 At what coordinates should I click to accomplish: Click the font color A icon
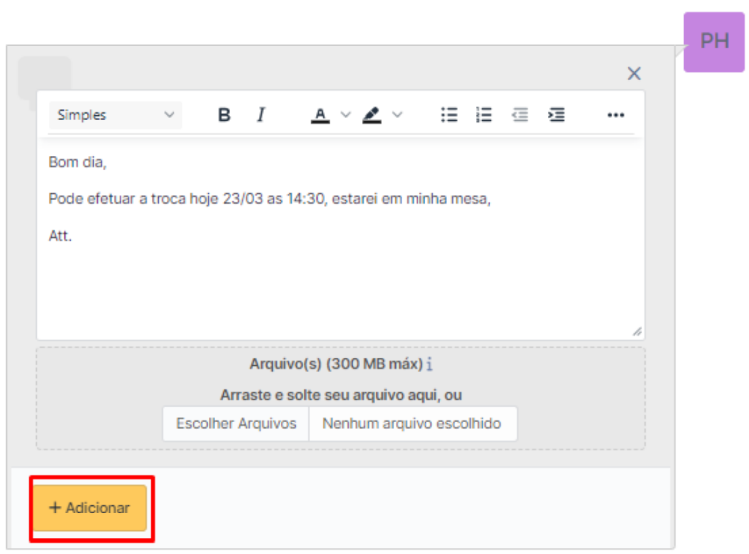coord(320,115)
